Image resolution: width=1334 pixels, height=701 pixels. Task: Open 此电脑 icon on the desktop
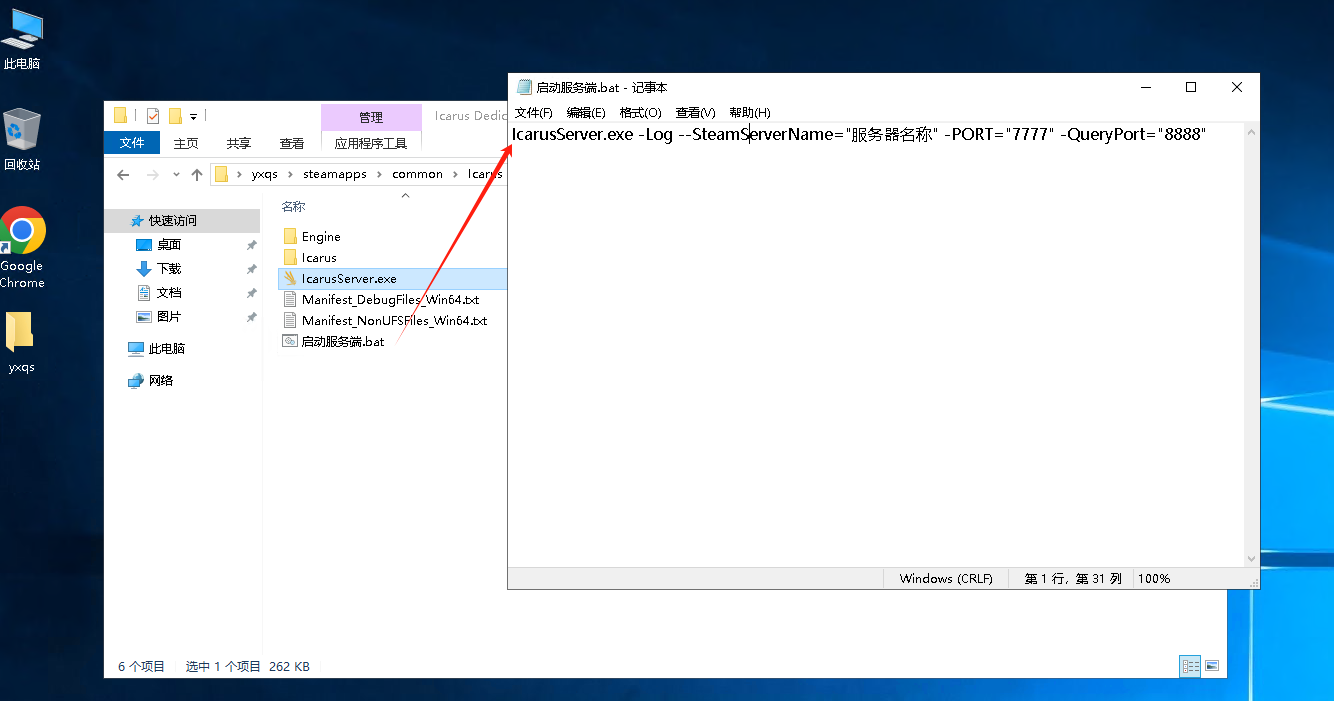22,39
